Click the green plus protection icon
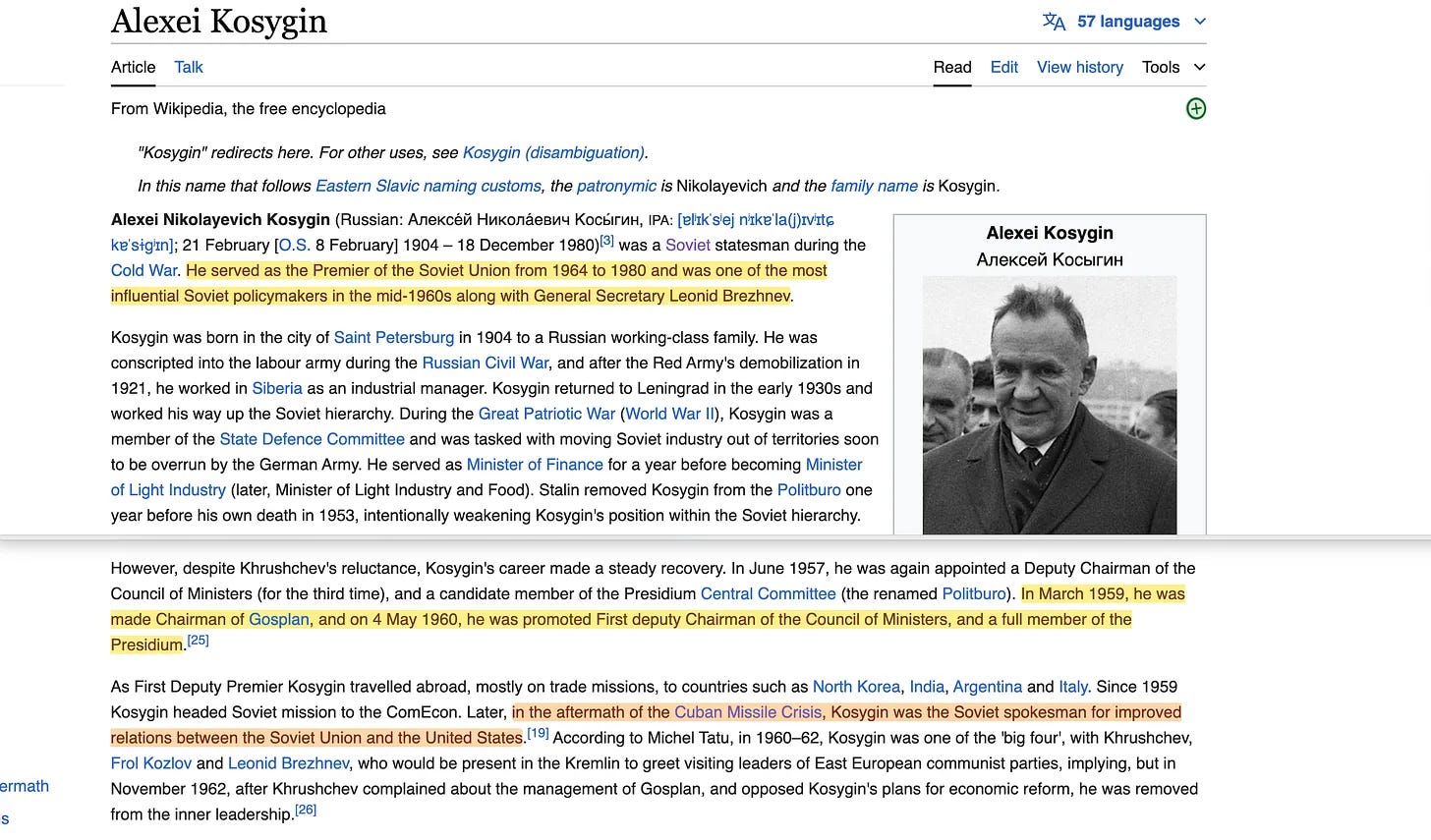 pos(1195,109)
